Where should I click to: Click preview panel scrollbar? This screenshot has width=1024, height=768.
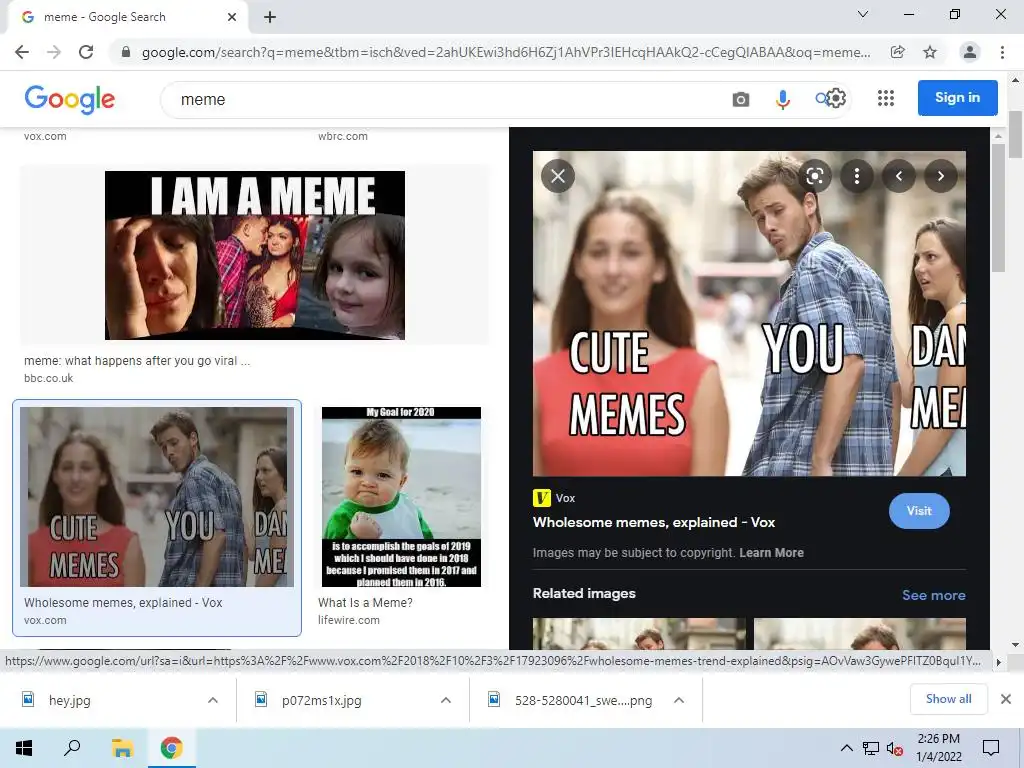[998, 209]
